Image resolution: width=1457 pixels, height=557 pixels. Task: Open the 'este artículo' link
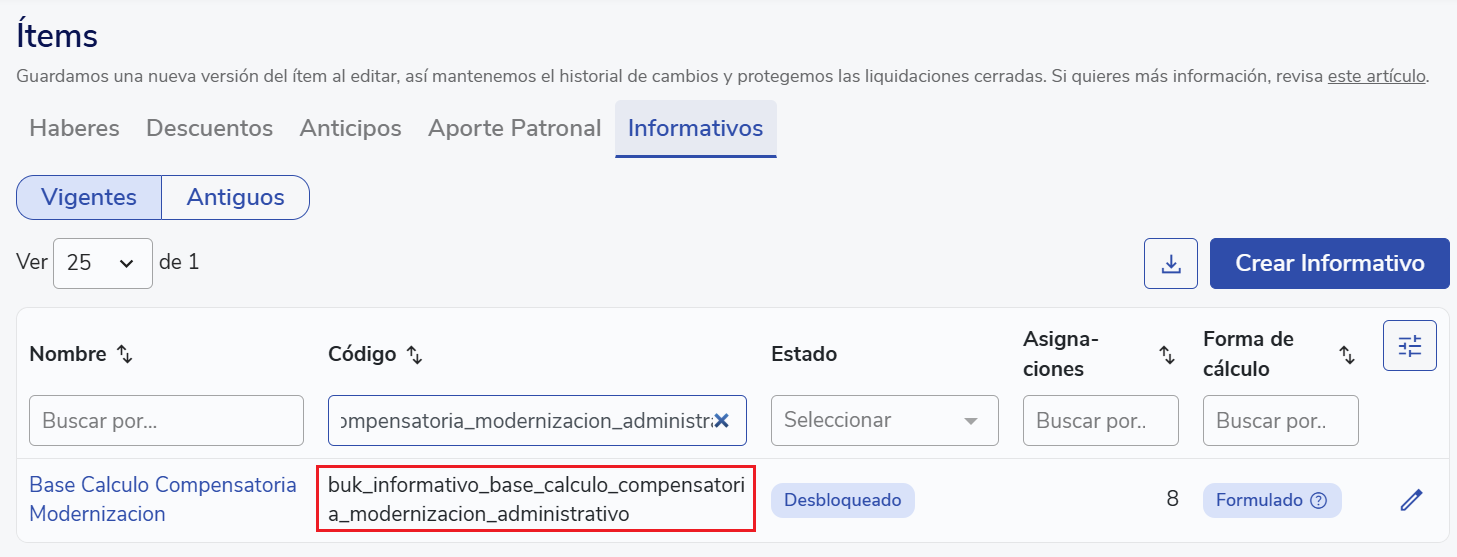pyautogui.click(x=1376, y=76)
